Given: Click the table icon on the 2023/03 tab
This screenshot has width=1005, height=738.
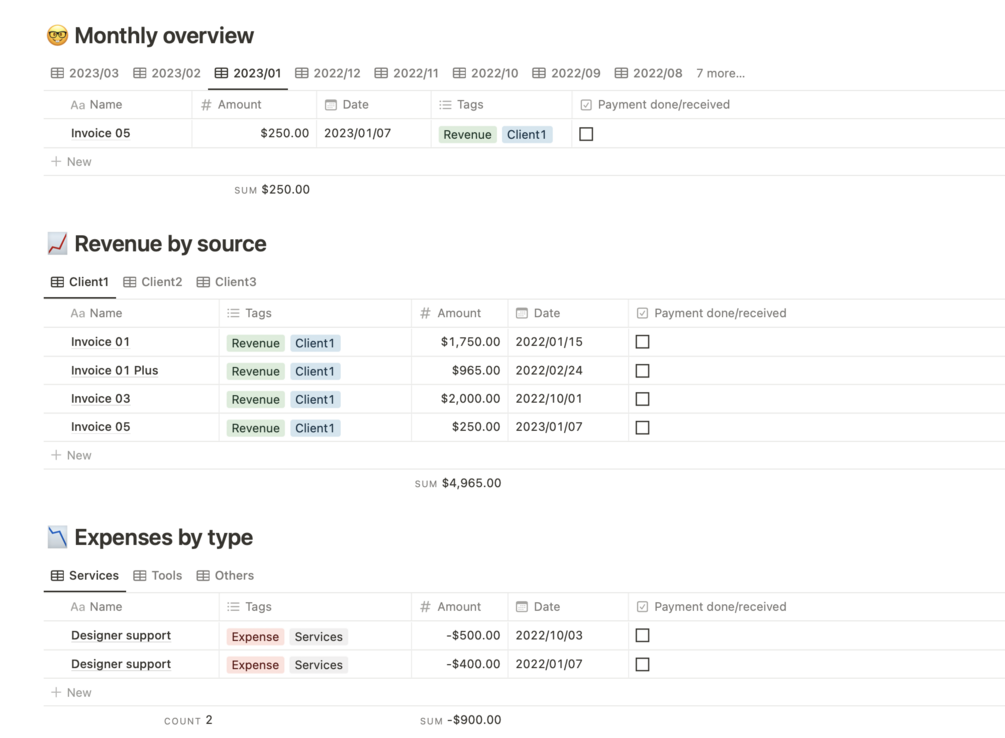Looking at the screenshot, I should click(58, 73).
